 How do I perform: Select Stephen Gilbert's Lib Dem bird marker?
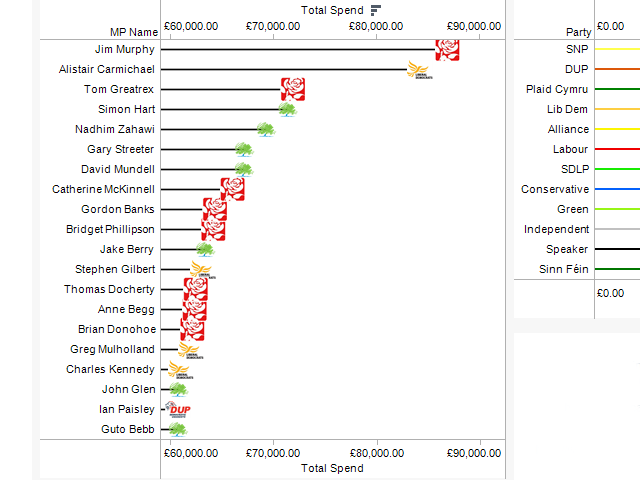(x=203, y=269)
